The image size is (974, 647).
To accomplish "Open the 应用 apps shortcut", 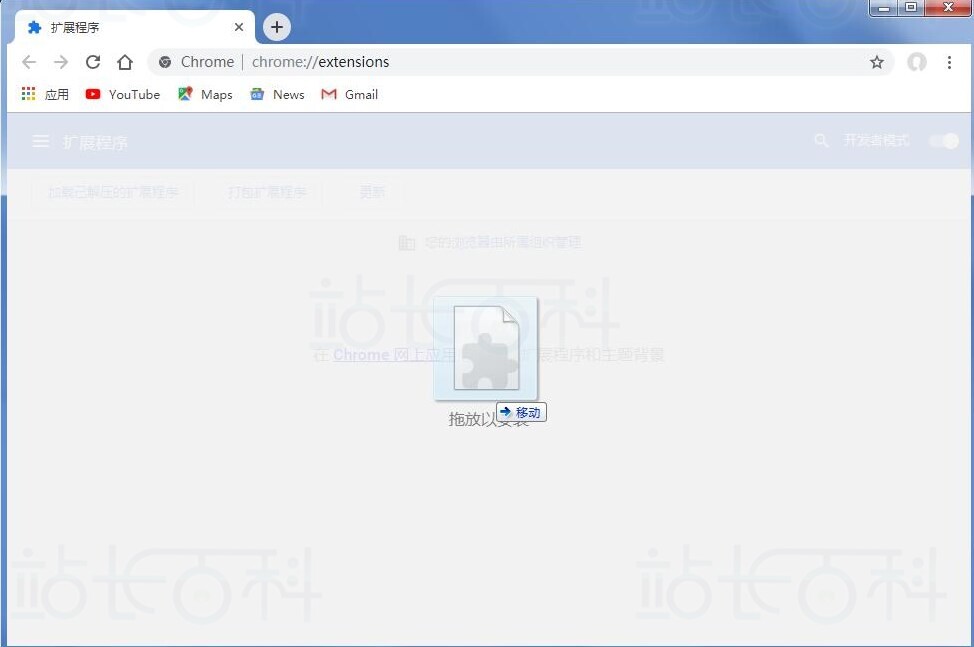I will pos(45,94).
